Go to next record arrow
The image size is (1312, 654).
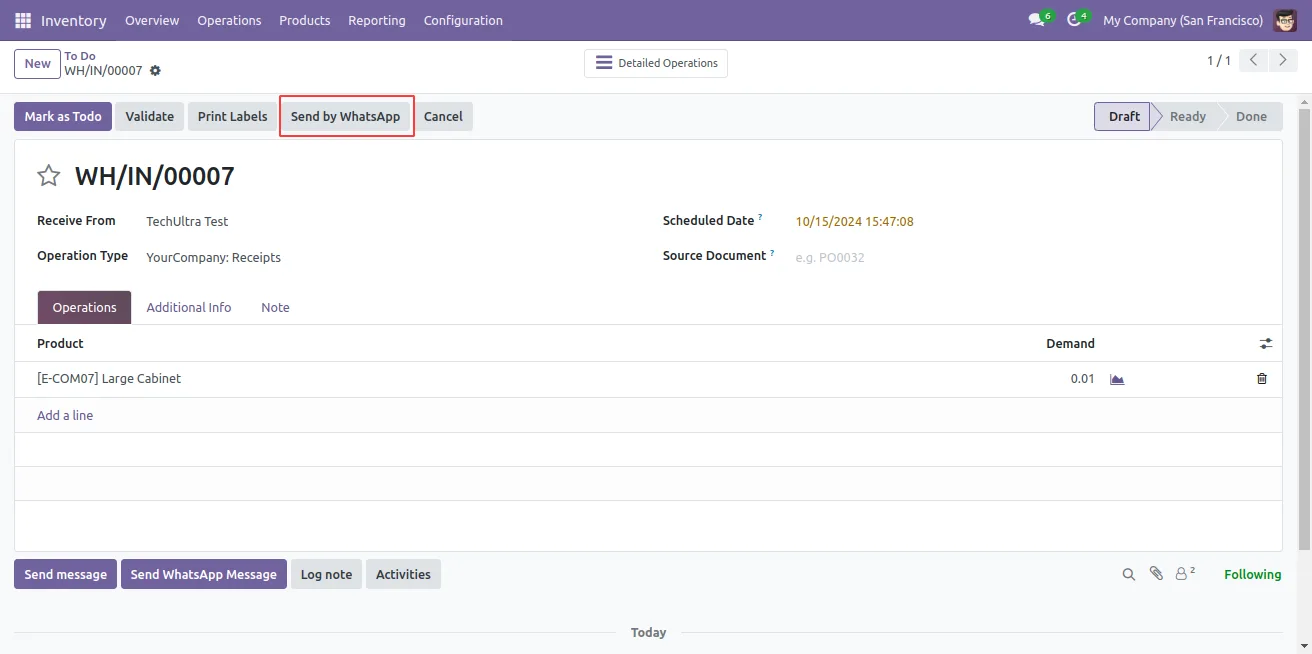click(1283, 61)
